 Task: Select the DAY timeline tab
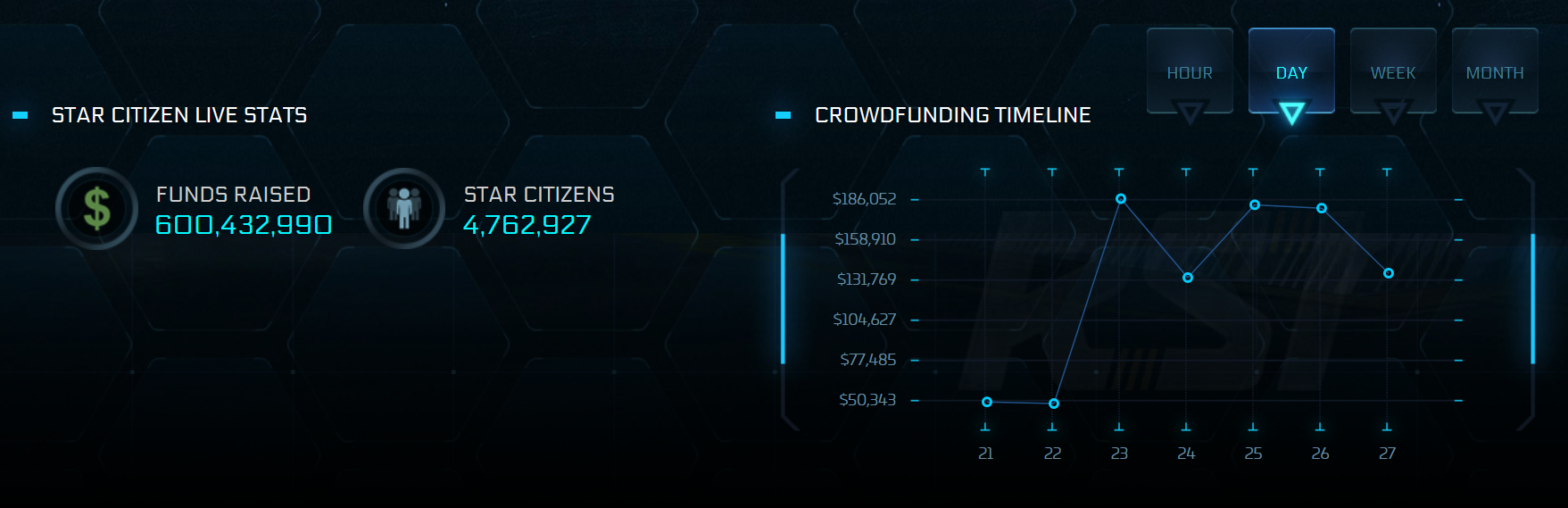pyautogui.click(x=1291, y=71)
